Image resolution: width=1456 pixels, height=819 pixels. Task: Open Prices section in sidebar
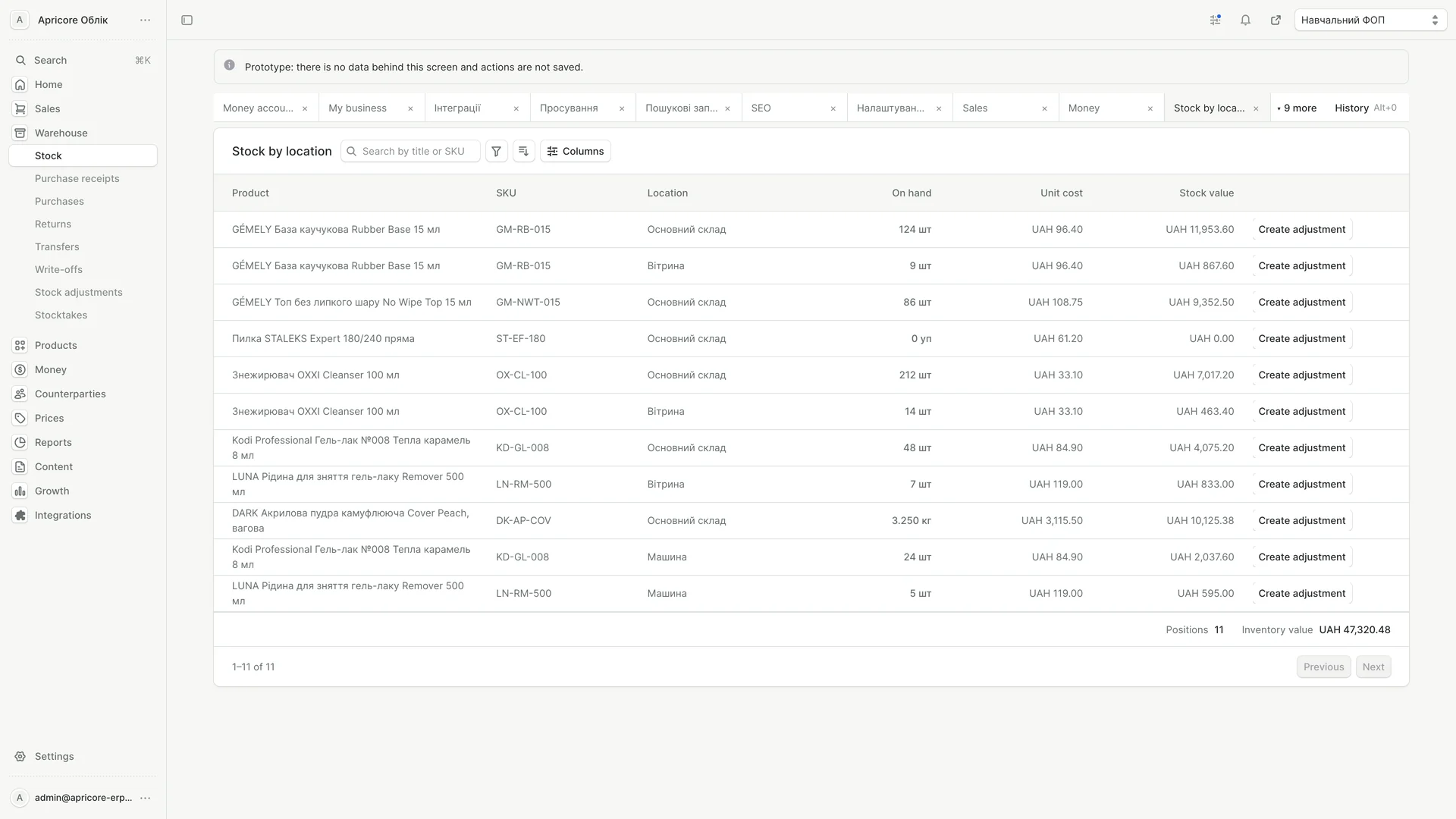(x=83, y=418)
